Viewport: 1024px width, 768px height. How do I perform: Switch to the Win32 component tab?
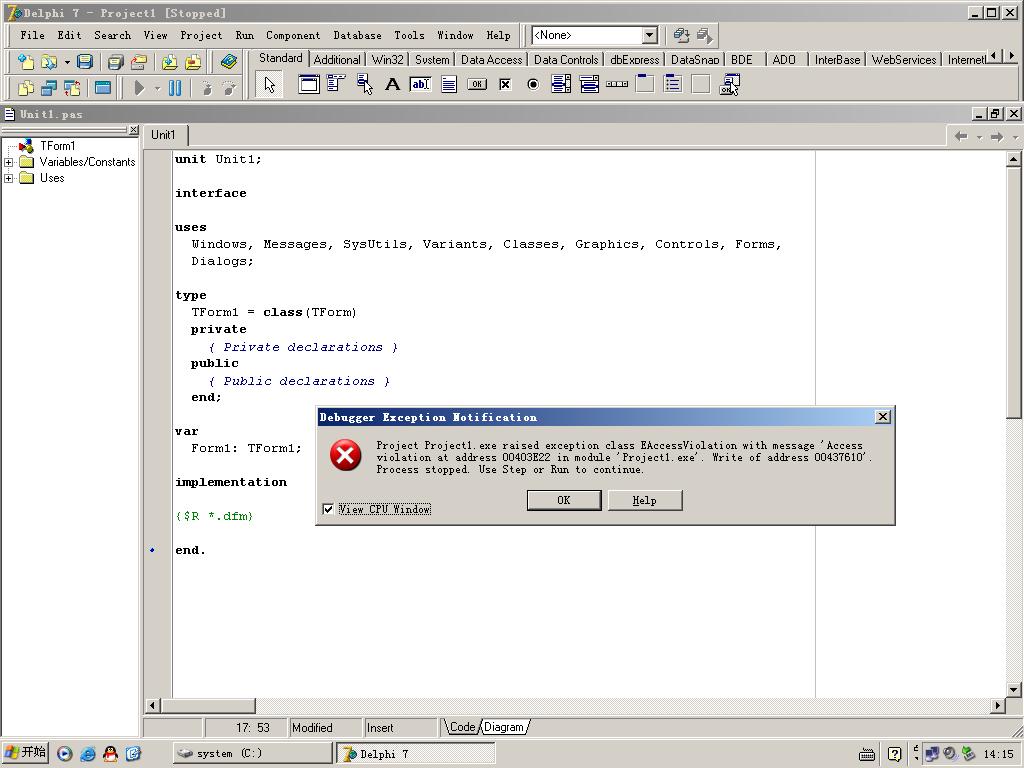coord(387,60)
